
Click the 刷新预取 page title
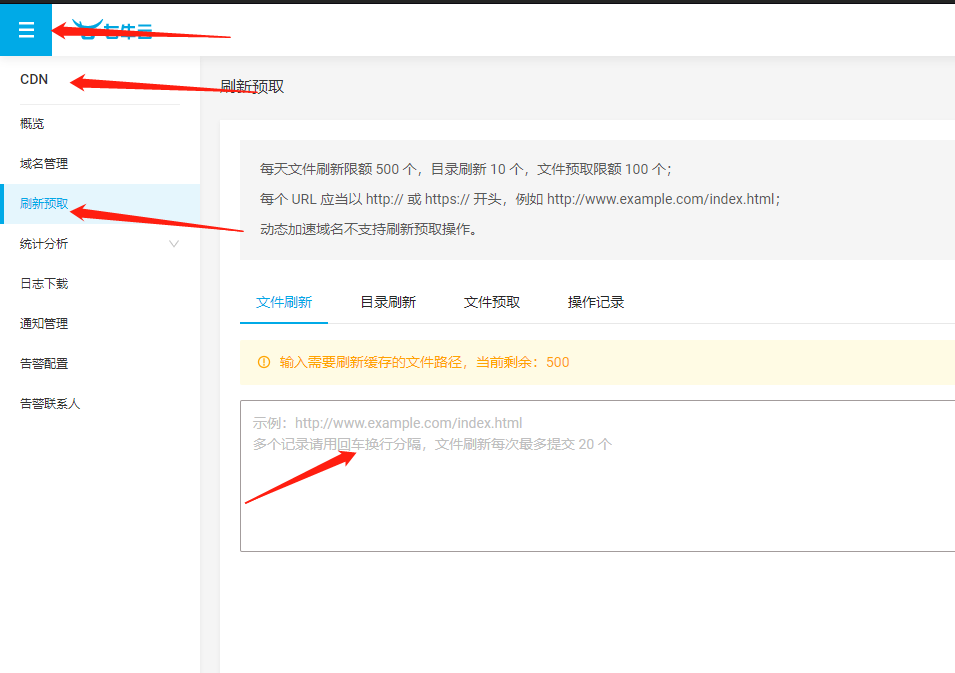pyautogui.click(x=252, y=86)
